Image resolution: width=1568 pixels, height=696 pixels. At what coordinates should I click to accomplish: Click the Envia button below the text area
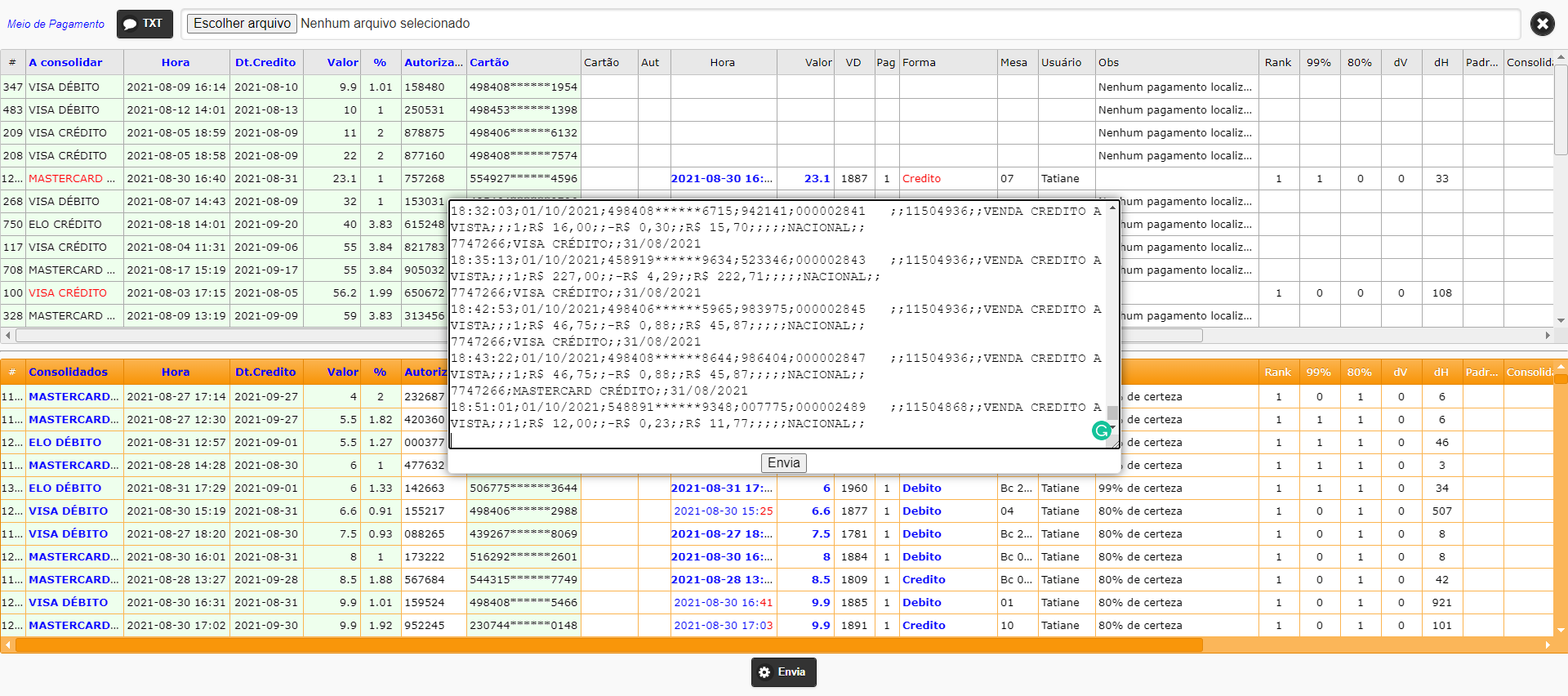coord(784,463)
